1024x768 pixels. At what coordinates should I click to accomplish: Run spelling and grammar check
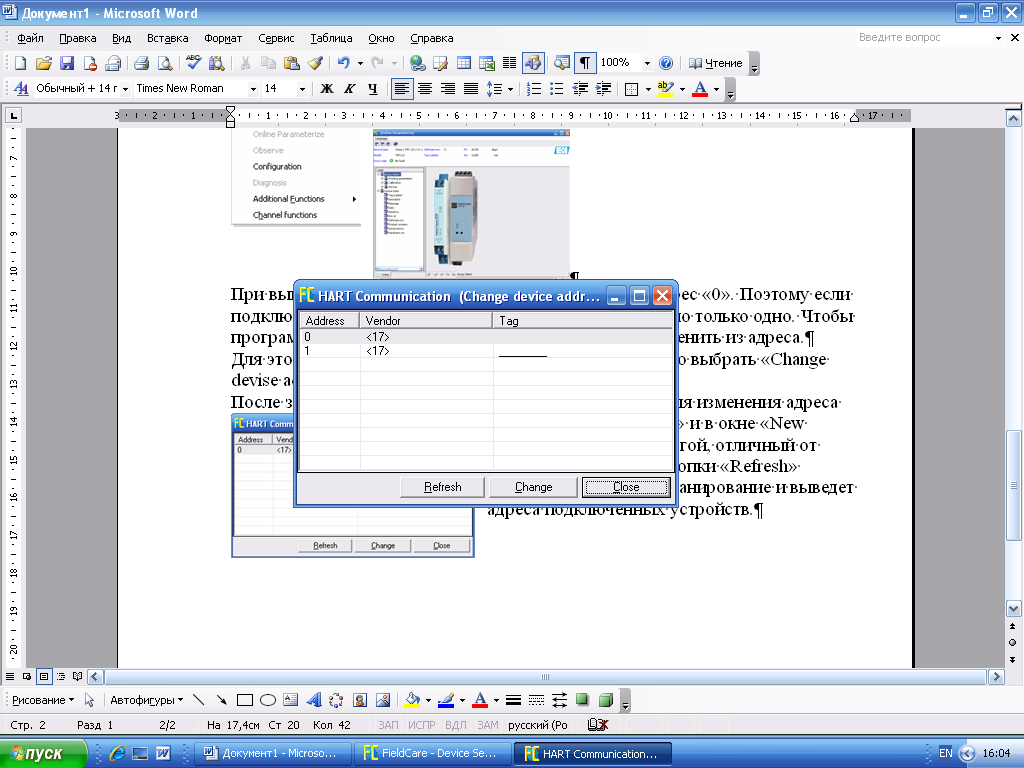click(x=193, y=63)
